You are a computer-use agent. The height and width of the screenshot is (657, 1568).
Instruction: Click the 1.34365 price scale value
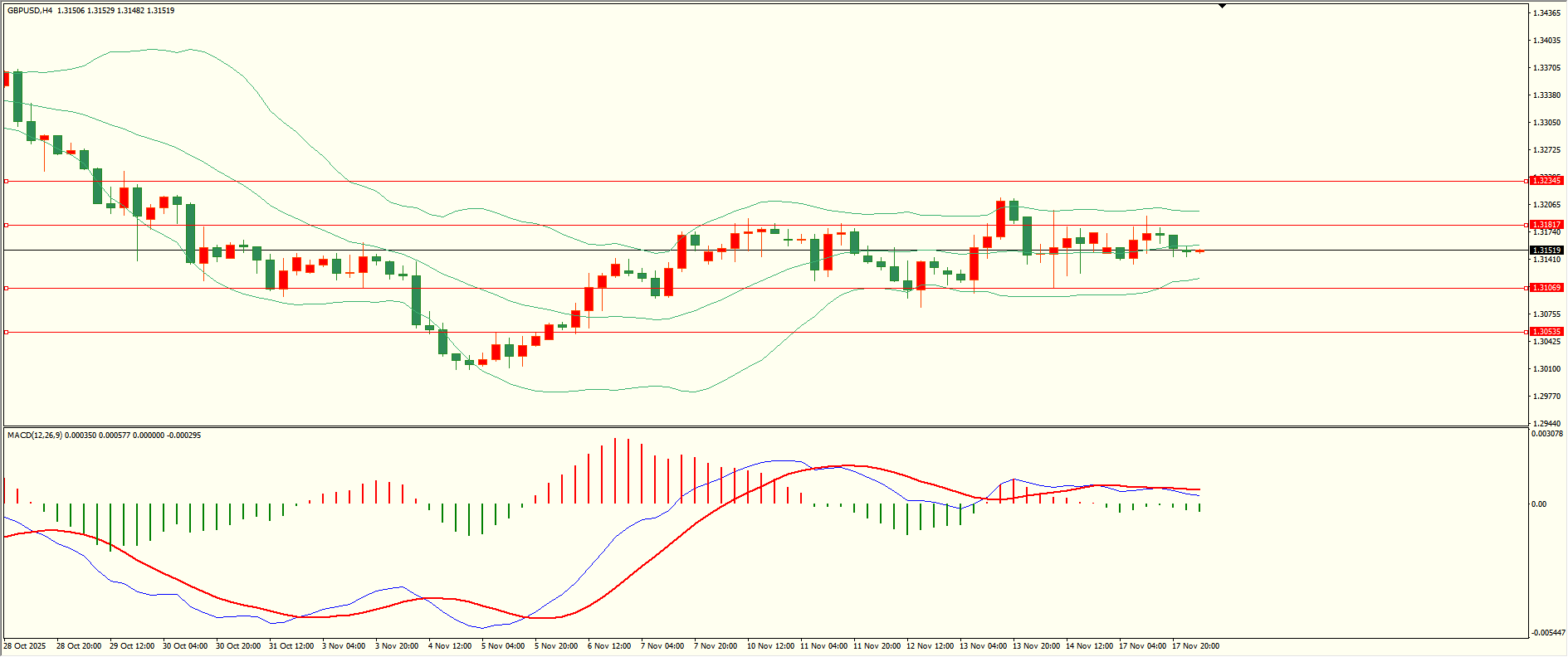pos(1546,13)
